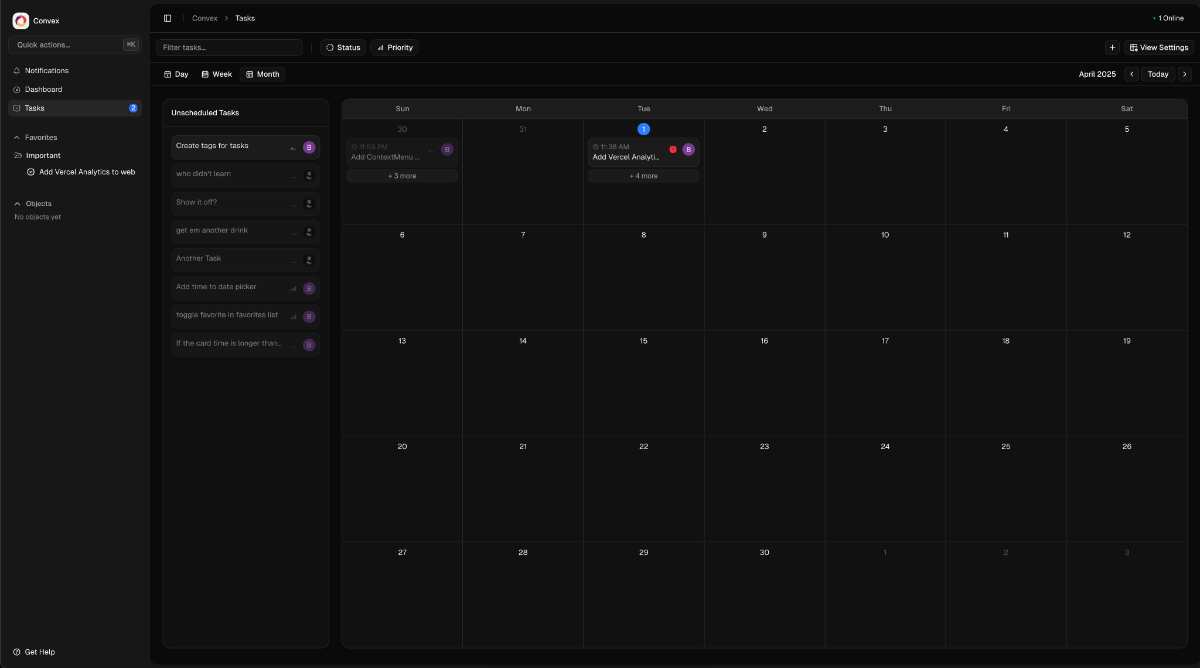Open the Priority filter dropdown
1200x668 pixels.
pos(394,47)
